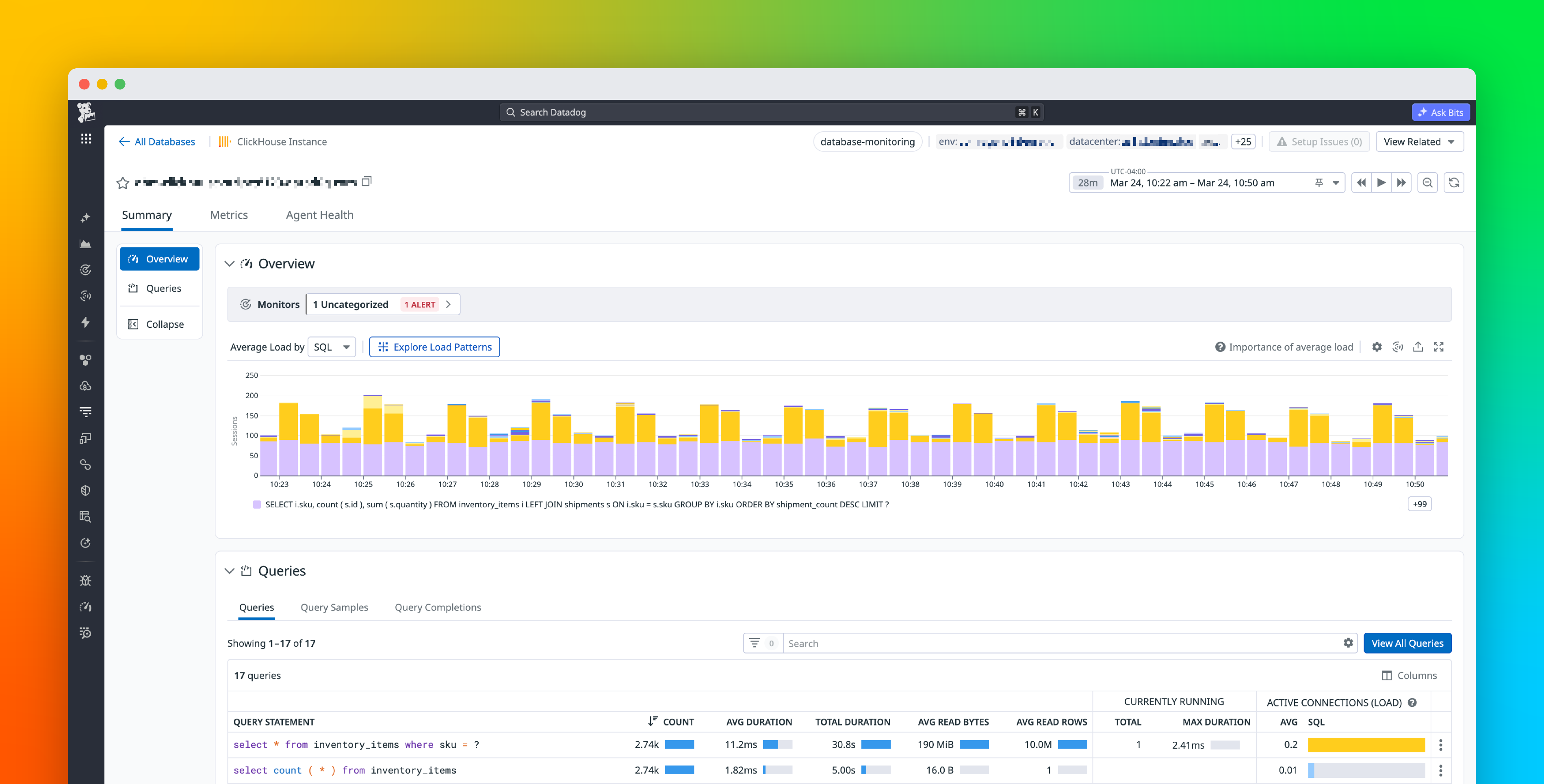Select the Monitors target icon in sidebar
The image size is (1544, 784).
click(86, 269)
